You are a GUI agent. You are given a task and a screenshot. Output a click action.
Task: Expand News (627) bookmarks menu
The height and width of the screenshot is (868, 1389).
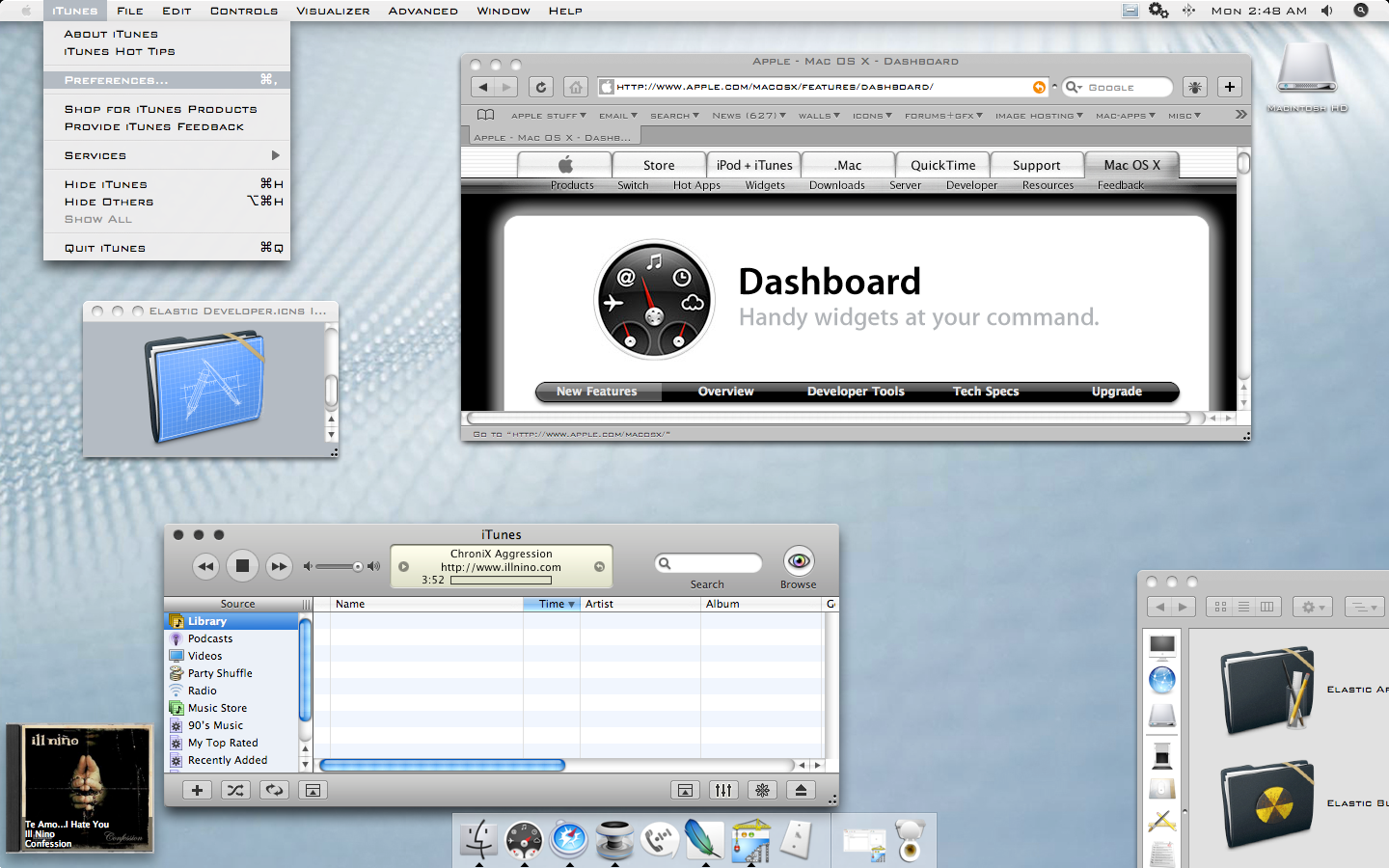click(x=749, y=116)
